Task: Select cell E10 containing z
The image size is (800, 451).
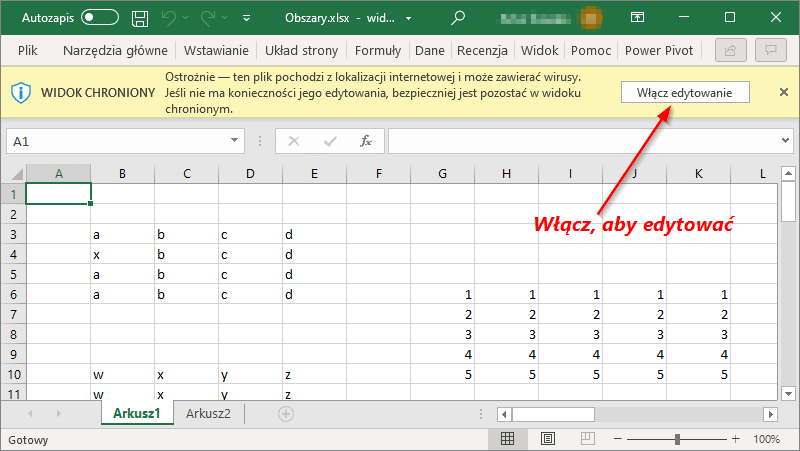Action: [314, 374]
